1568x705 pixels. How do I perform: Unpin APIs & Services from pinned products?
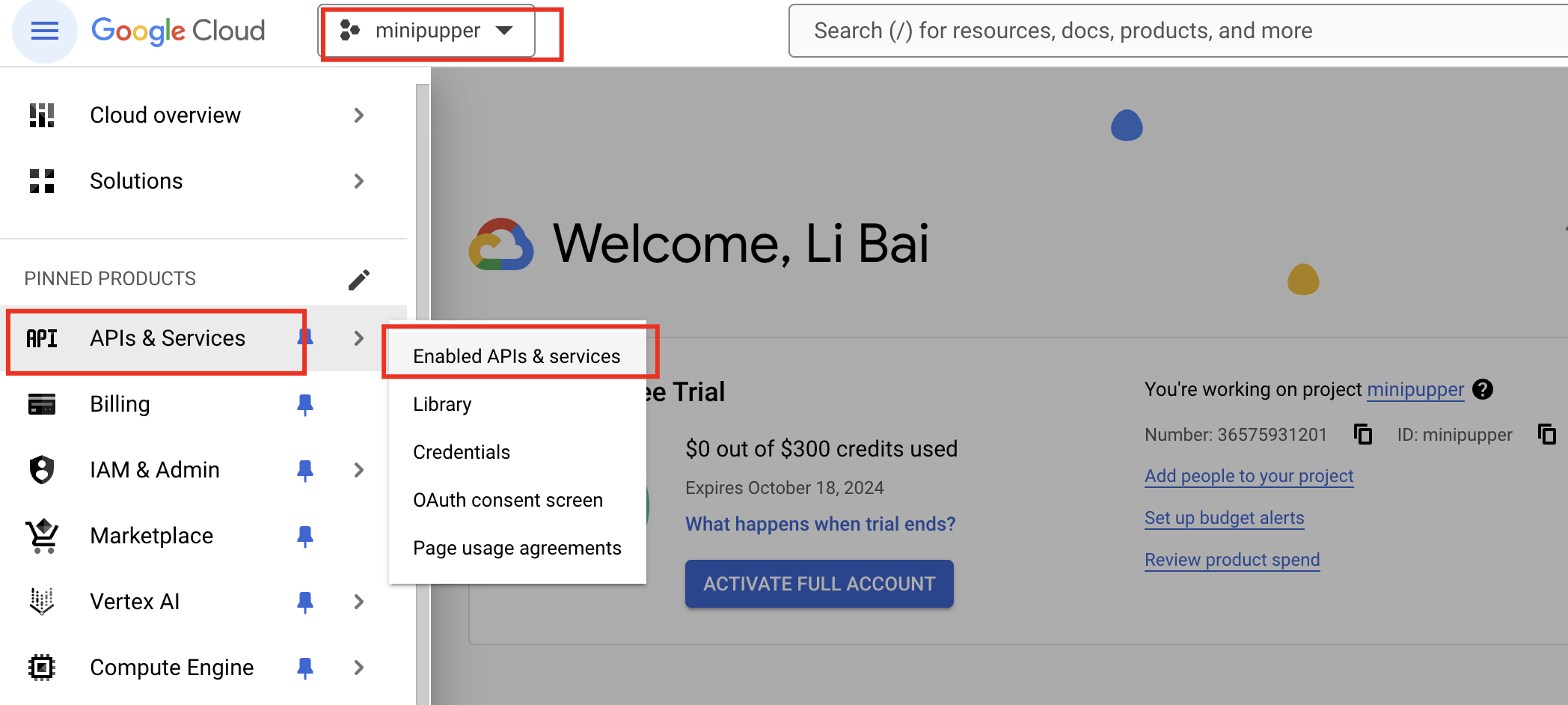(305, 338)
